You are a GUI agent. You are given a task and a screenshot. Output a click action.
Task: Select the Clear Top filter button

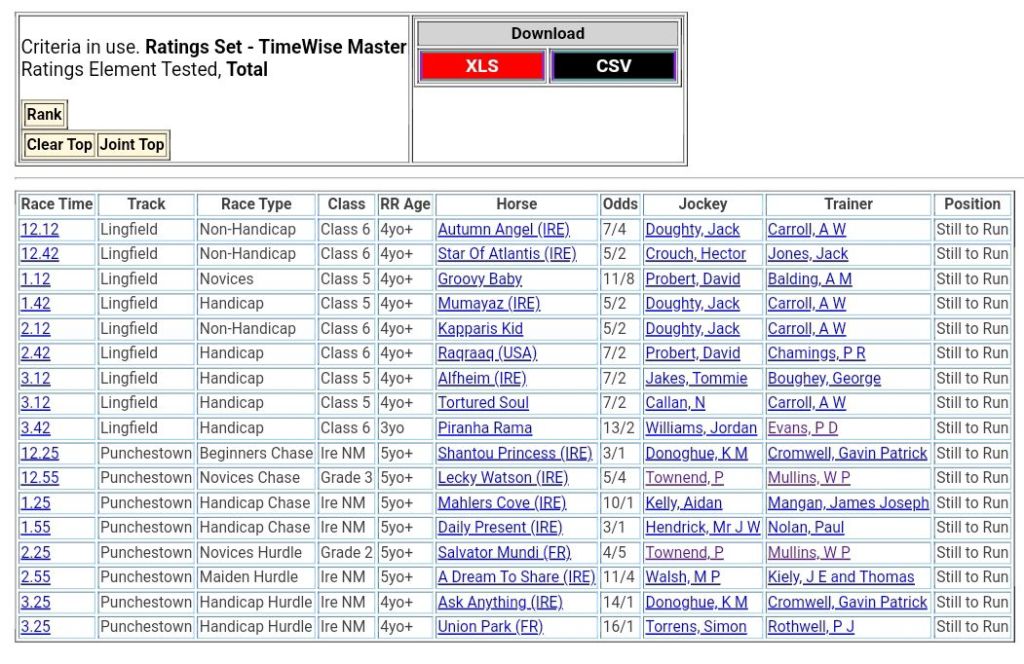[59, 145]
